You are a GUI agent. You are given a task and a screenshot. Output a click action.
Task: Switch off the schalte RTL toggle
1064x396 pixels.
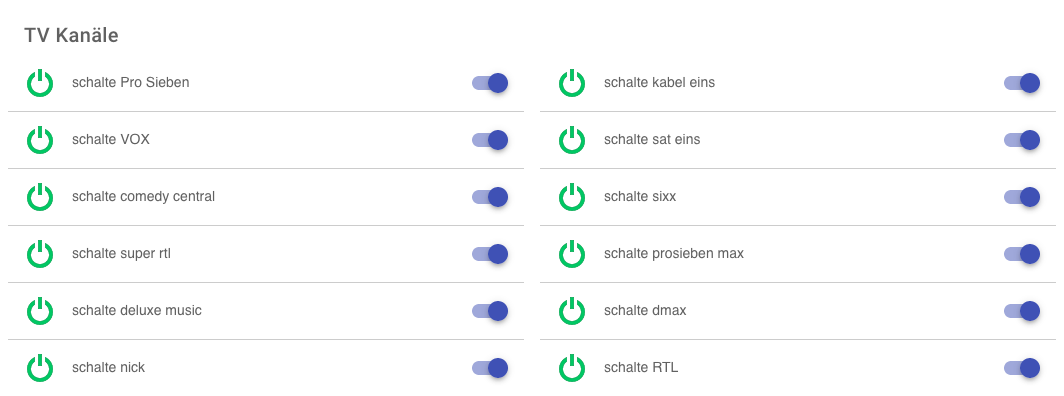[x=1022, y=368]
